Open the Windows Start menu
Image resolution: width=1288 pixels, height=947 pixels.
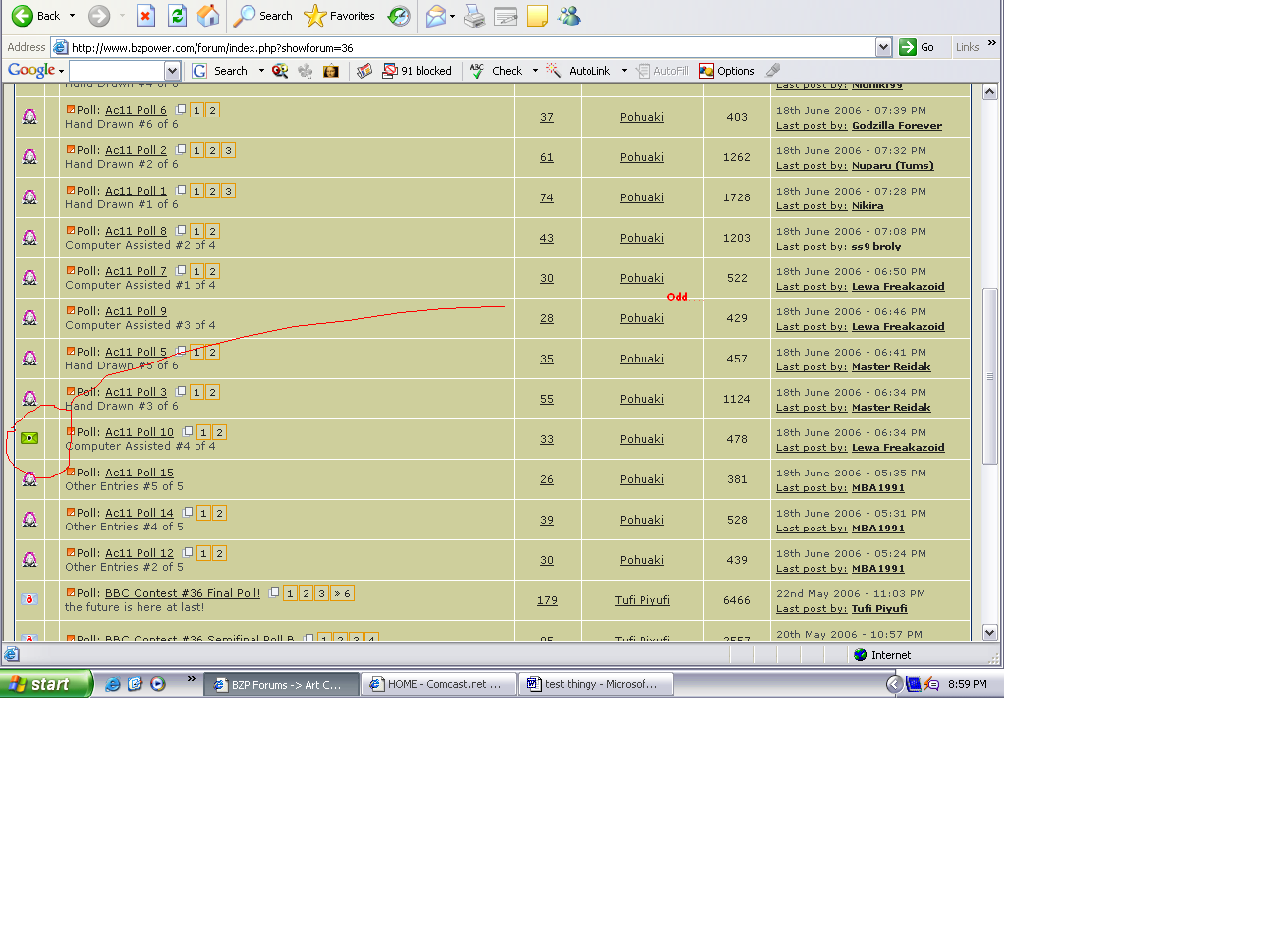tap(46, 684)
